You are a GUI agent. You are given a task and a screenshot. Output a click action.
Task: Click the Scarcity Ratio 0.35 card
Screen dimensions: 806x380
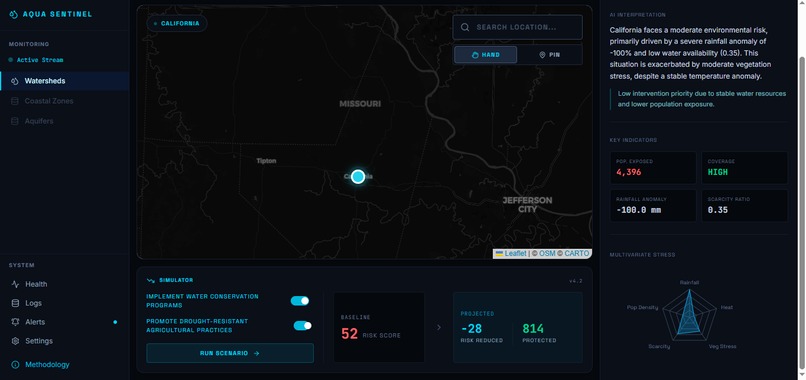tap(744, 206)
